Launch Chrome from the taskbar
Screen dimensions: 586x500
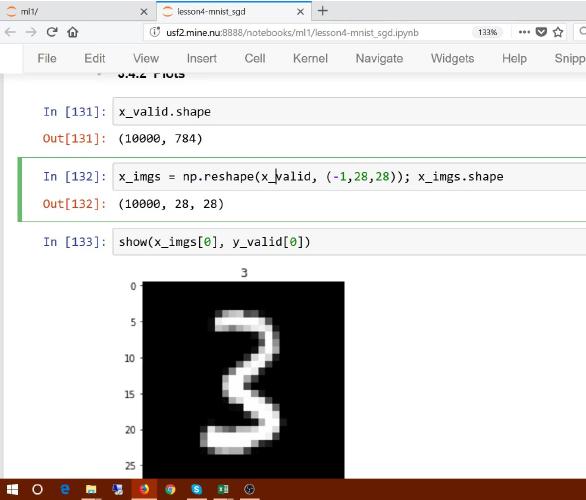tap(170, 489)
